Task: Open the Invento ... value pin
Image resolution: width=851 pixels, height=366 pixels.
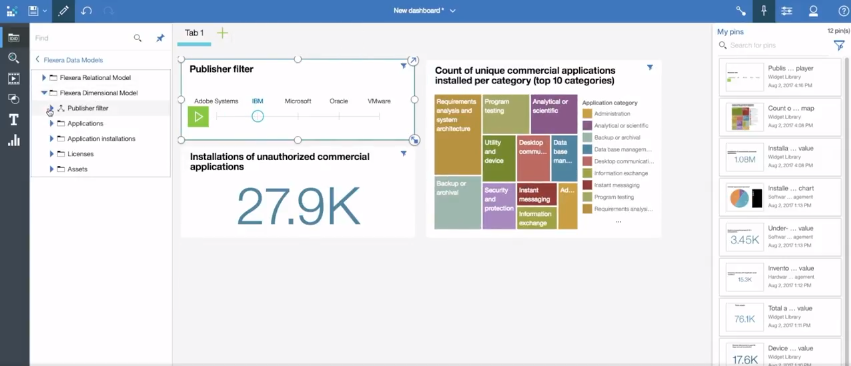Action: click(780, 276)
